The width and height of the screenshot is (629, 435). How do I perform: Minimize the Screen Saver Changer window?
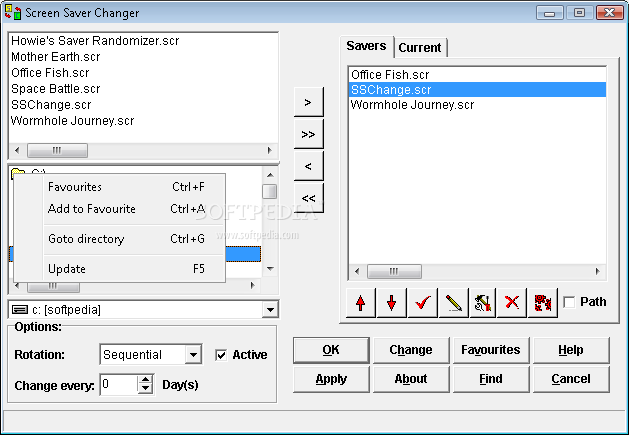549,12
